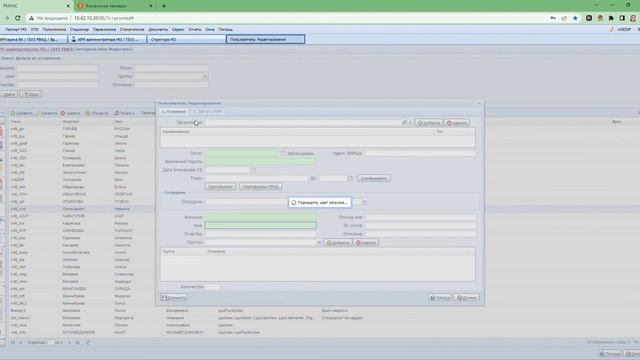Viewport: 640px width, 360px height.
Task: Open the Параклиника menu
Action: pyautogui.click(x=104, y=29)
